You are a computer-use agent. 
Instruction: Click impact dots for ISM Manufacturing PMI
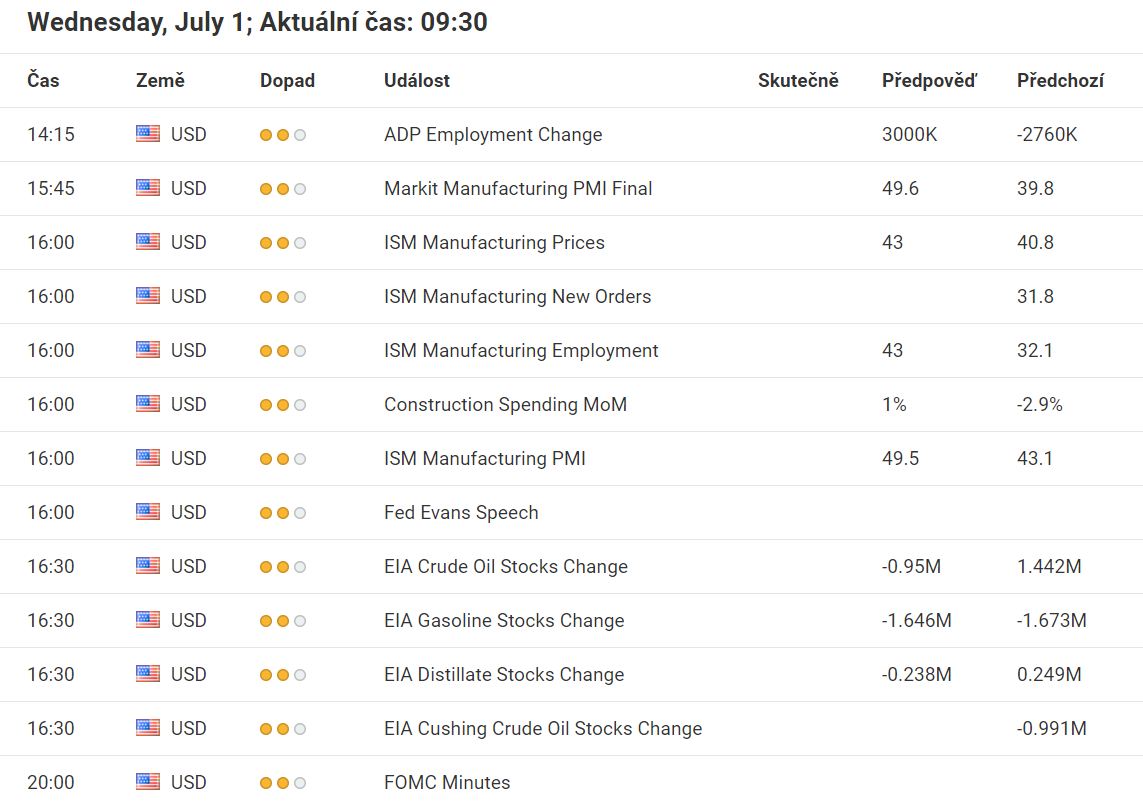(283, 459)
